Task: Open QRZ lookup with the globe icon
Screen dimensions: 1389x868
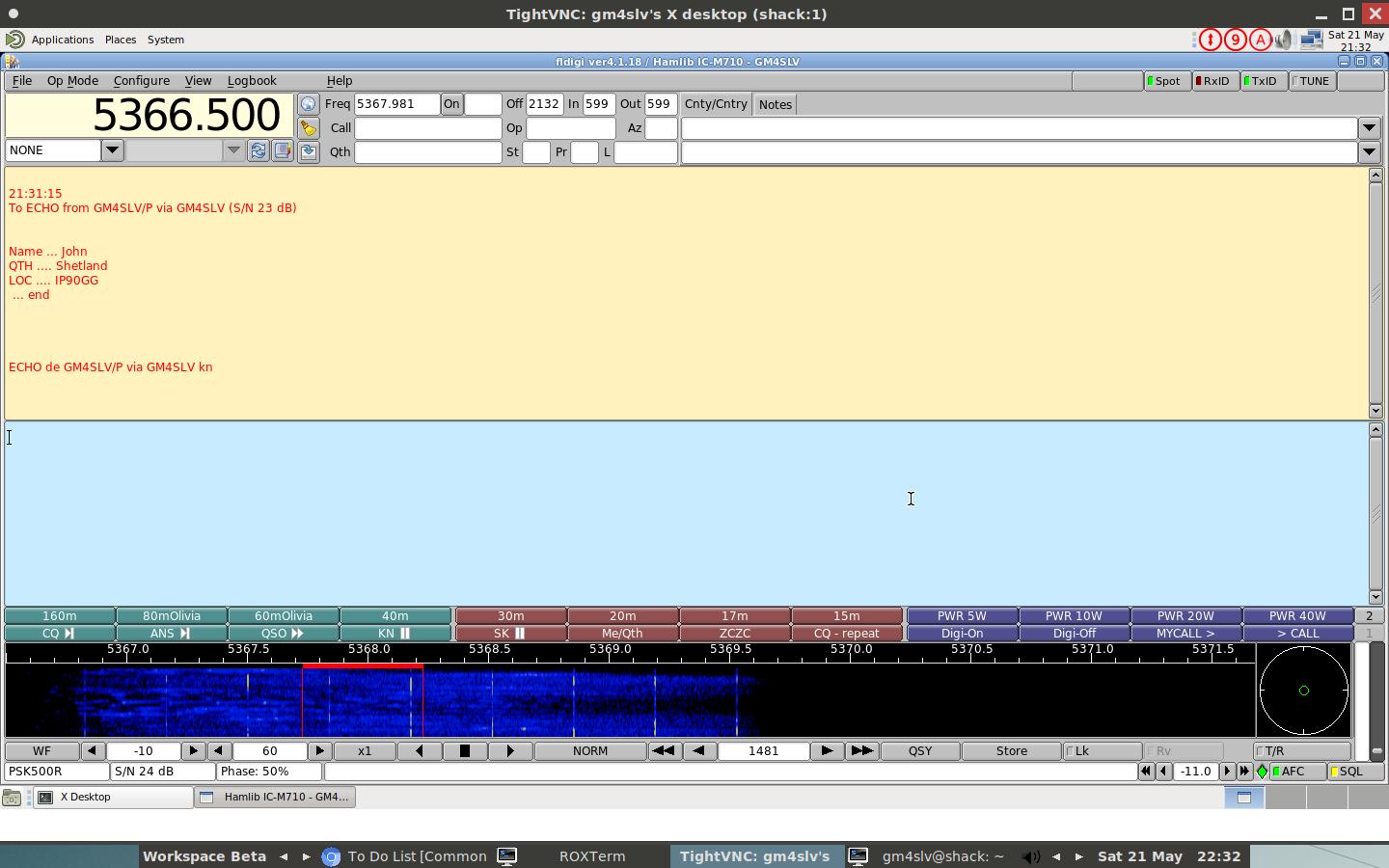Action: click(x=309, y=103)
